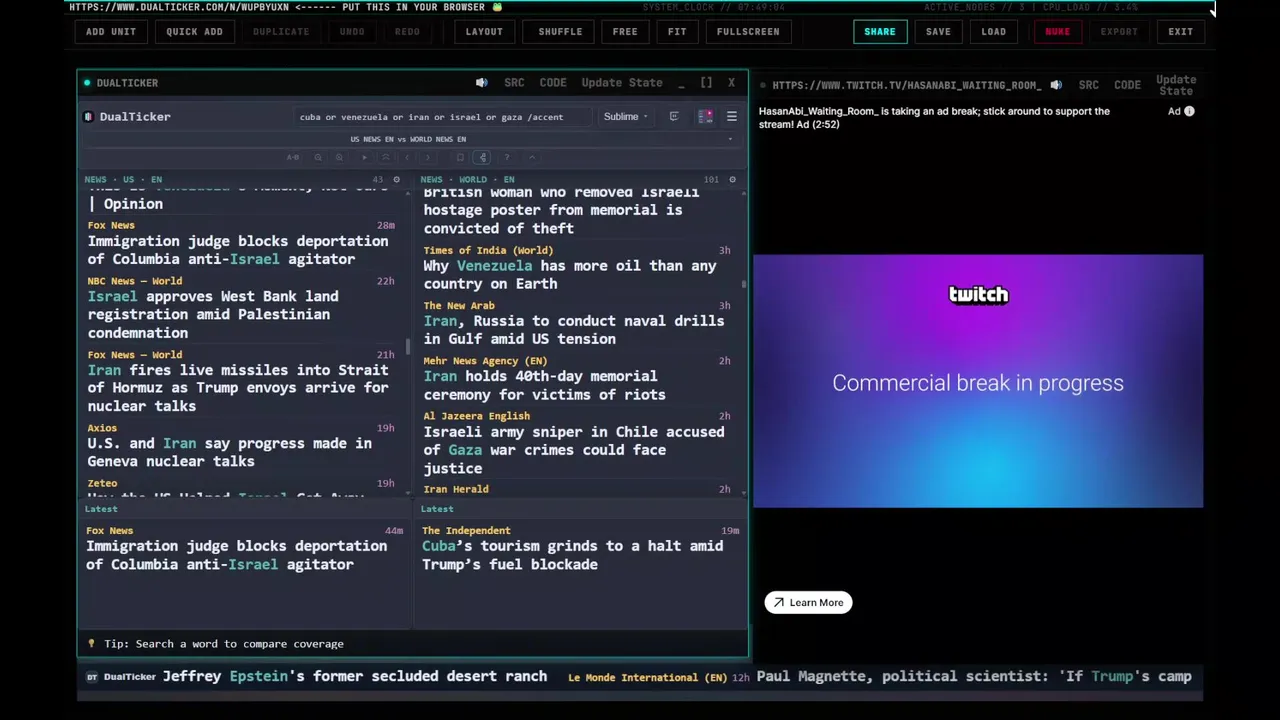Click the DualTicker logo icon
This screenshot has width=1280, height=720.
coord(88,117)
